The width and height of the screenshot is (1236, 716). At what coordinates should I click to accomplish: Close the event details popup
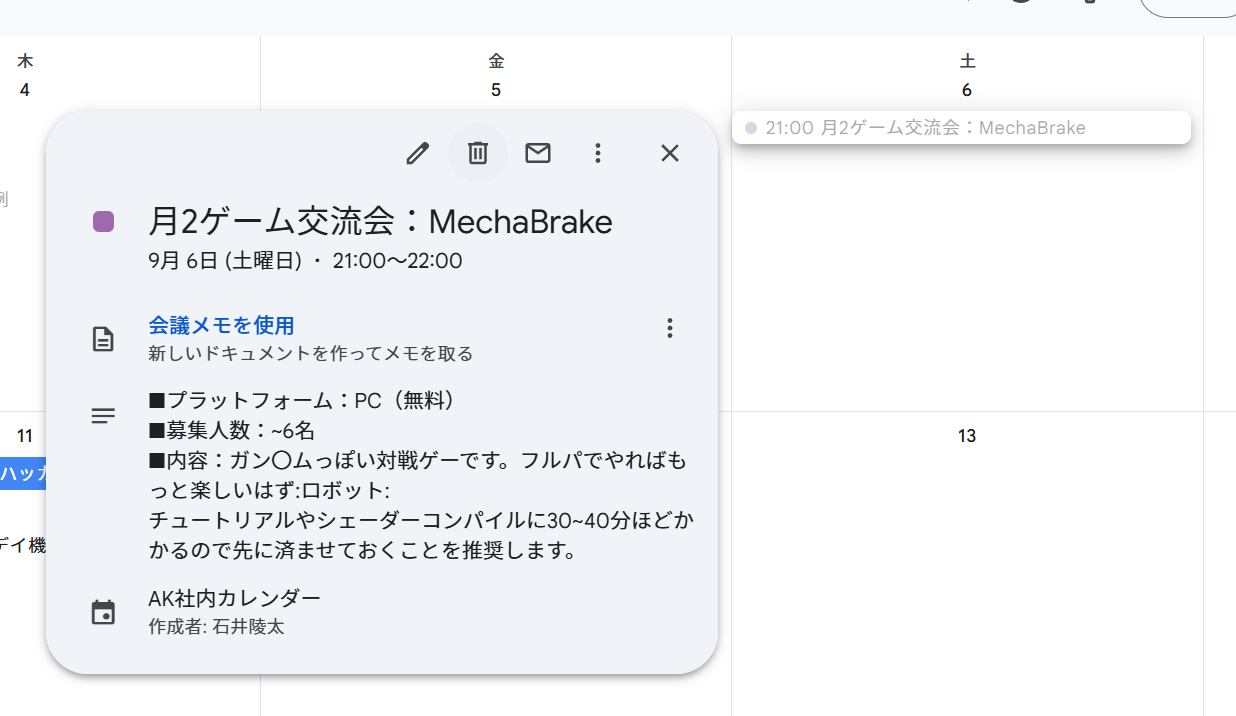pyautogui.click(x=670, y=153)
